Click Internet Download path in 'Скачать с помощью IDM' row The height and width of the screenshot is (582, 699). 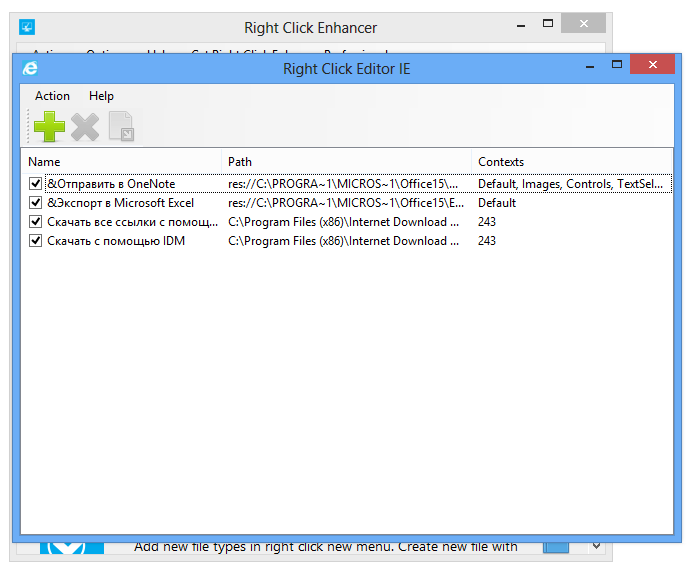tap(343, 241)
